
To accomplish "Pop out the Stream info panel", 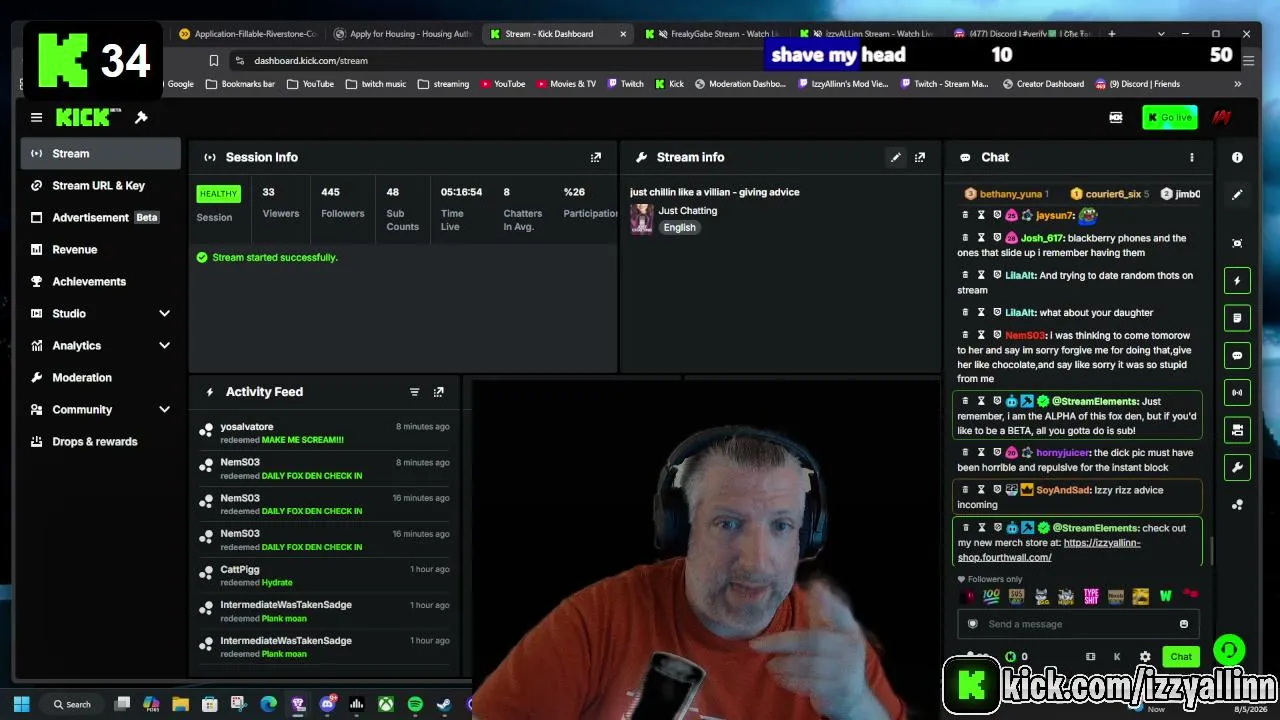I will click(x=920, y=157).
